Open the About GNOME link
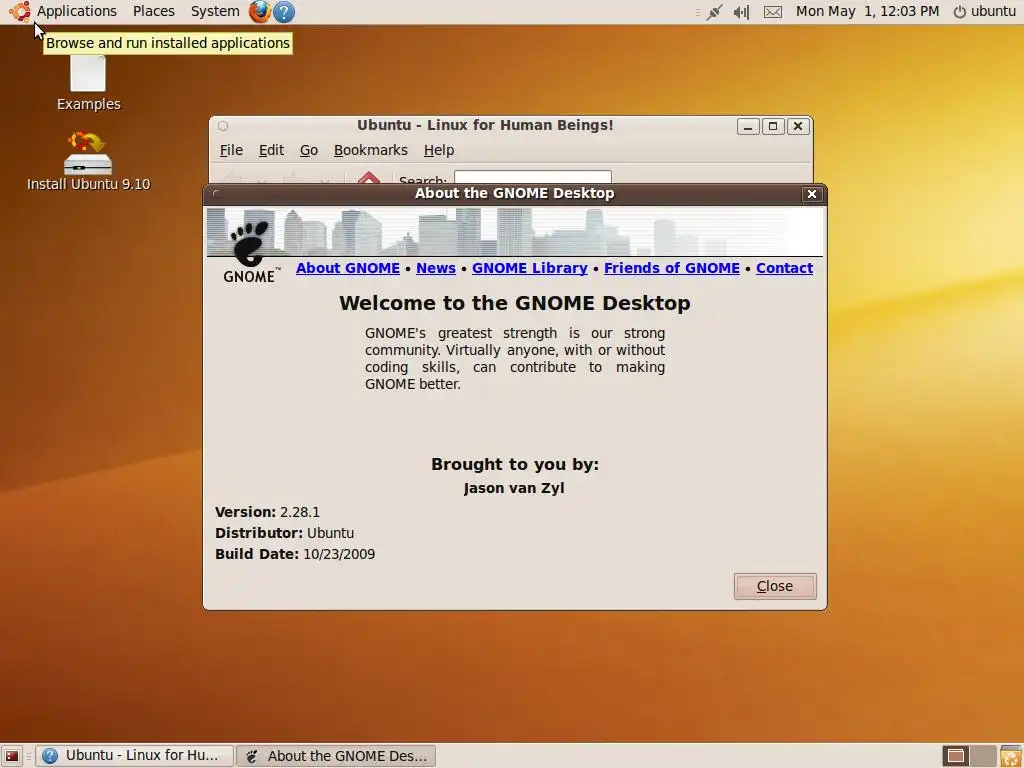This screenshot has height=768, width=1024. pyautogui.click(x=347, y=268)
